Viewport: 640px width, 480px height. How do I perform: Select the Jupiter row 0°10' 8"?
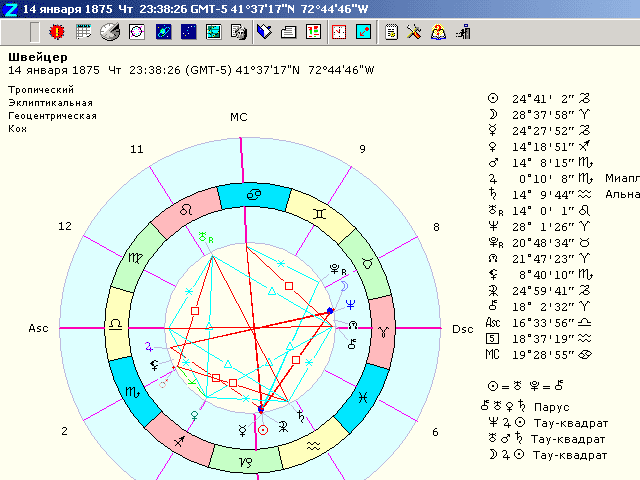539,179
